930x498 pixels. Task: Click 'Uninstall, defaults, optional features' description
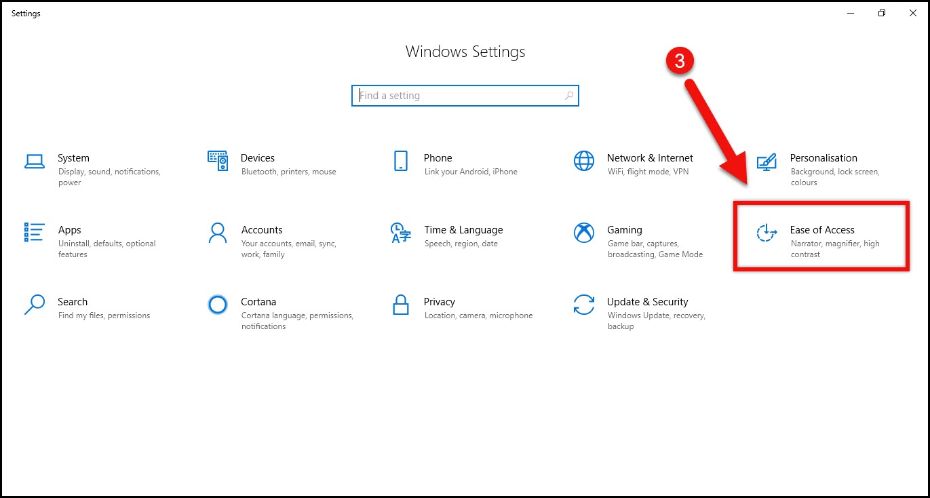[x=107, y=249]
